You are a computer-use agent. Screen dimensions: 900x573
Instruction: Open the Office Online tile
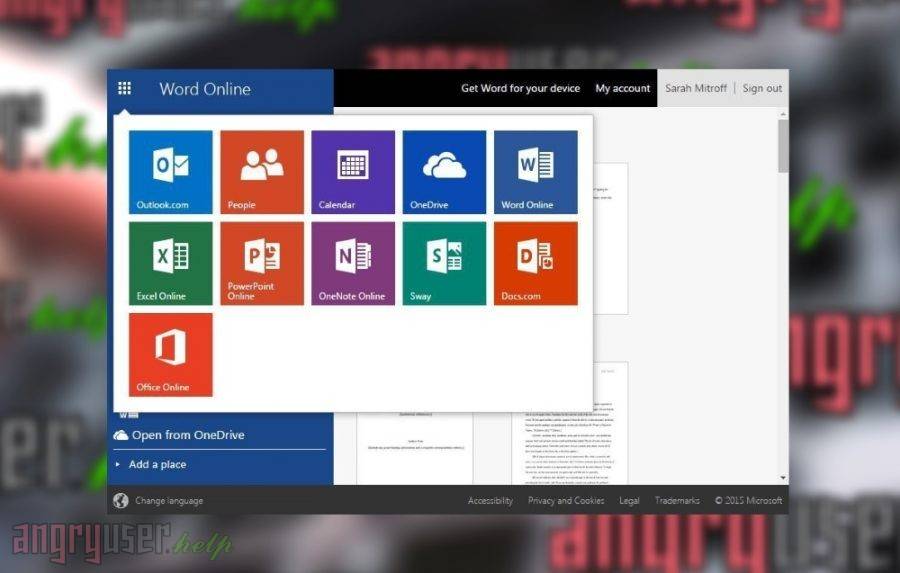(x=170, y=355)
